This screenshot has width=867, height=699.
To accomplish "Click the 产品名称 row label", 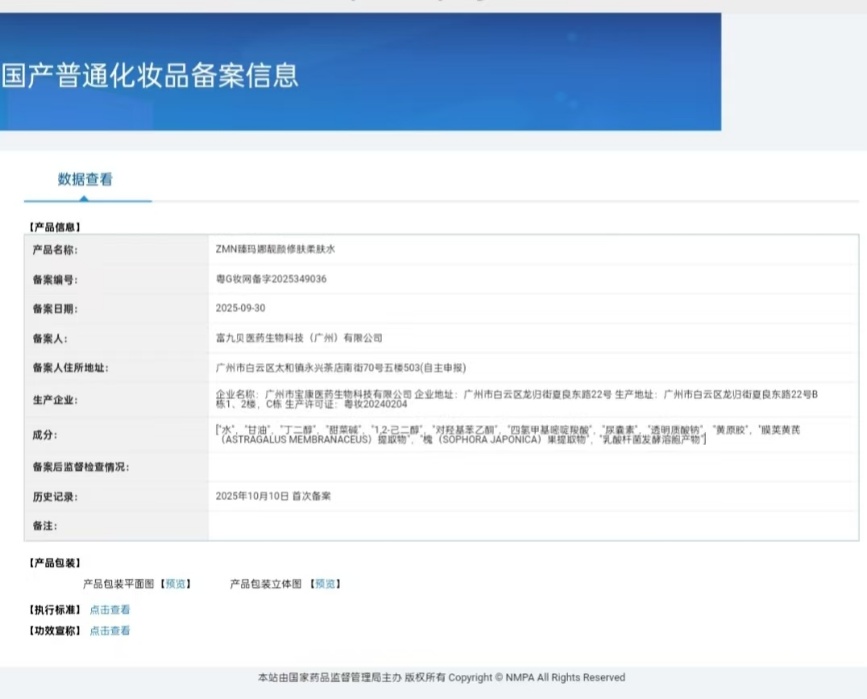I will (55, 250).
